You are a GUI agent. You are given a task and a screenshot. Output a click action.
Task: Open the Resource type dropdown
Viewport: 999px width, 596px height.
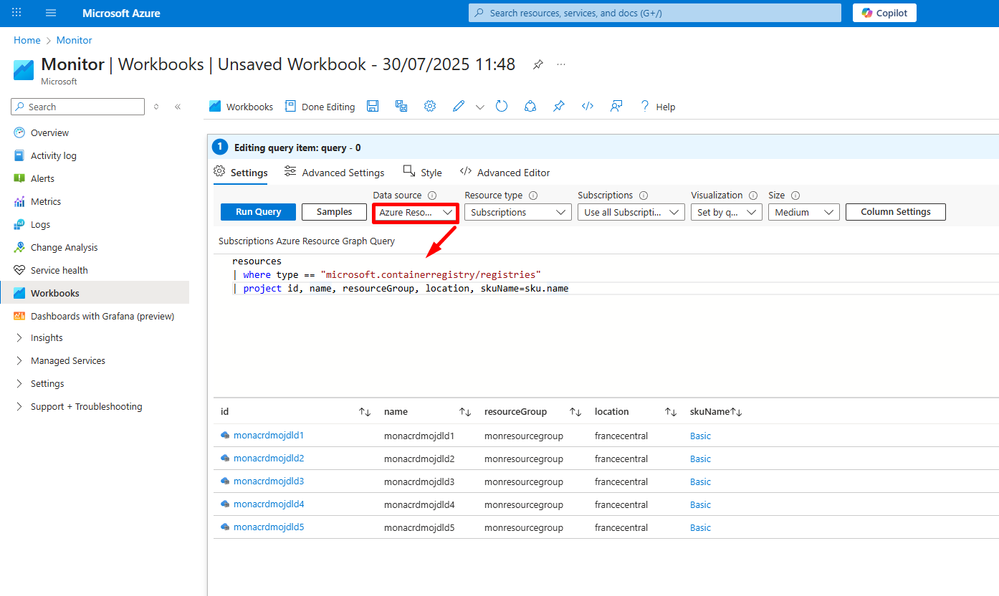[x=517, y=212]
